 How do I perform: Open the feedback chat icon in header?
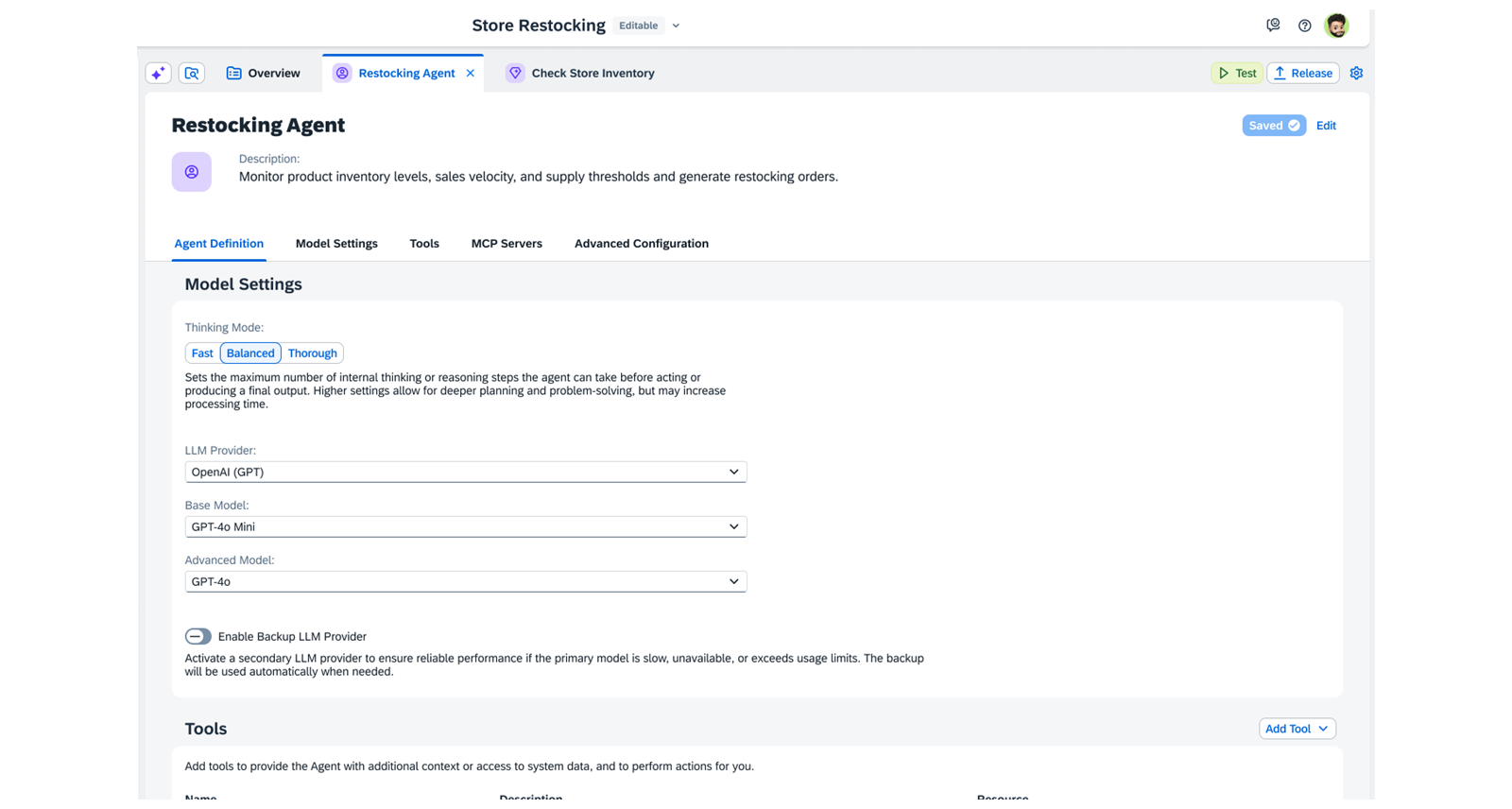pos(1273,26)
